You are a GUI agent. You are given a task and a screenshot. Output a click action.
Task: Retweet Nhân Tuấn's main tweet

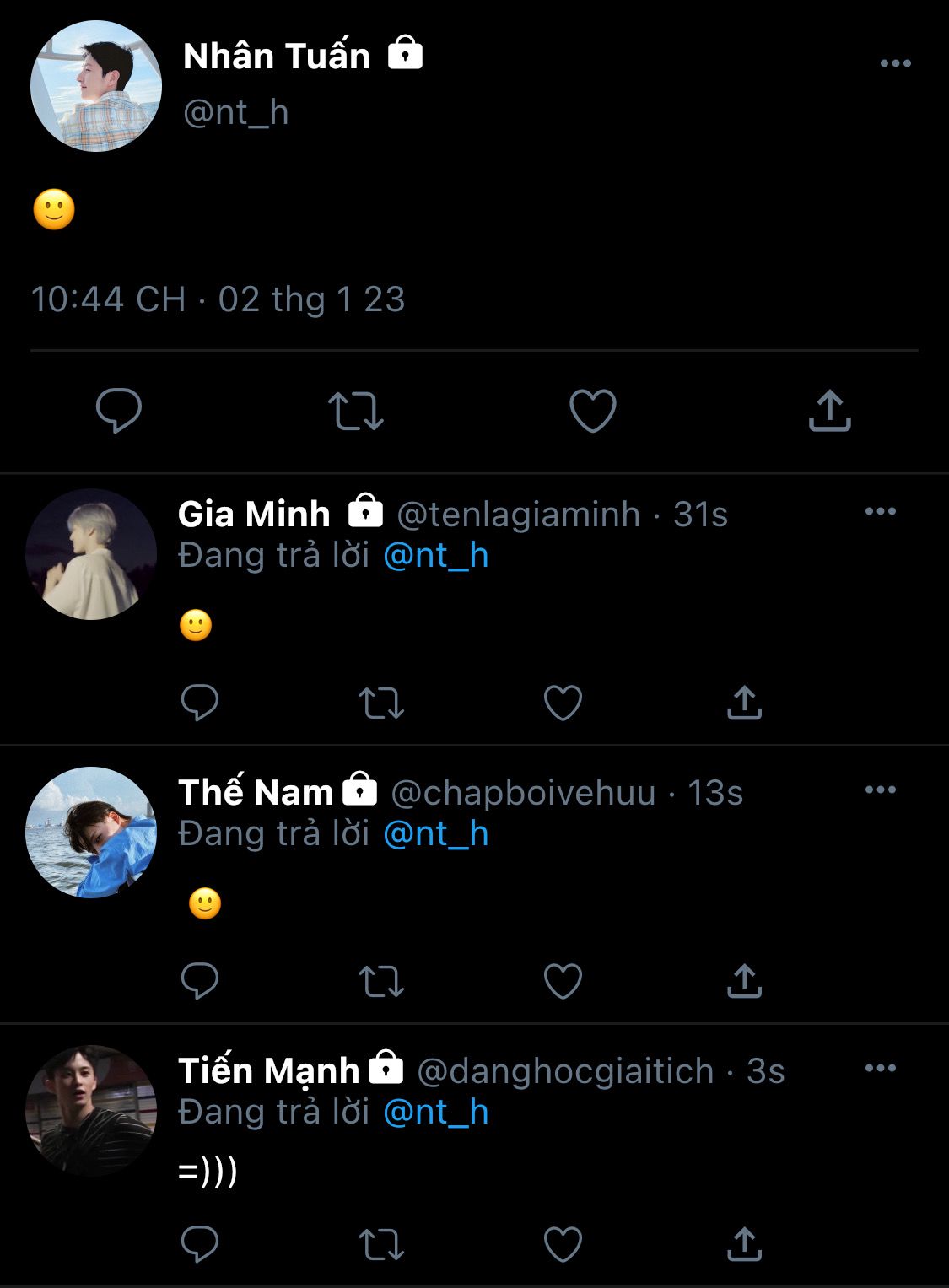[355, 411]
